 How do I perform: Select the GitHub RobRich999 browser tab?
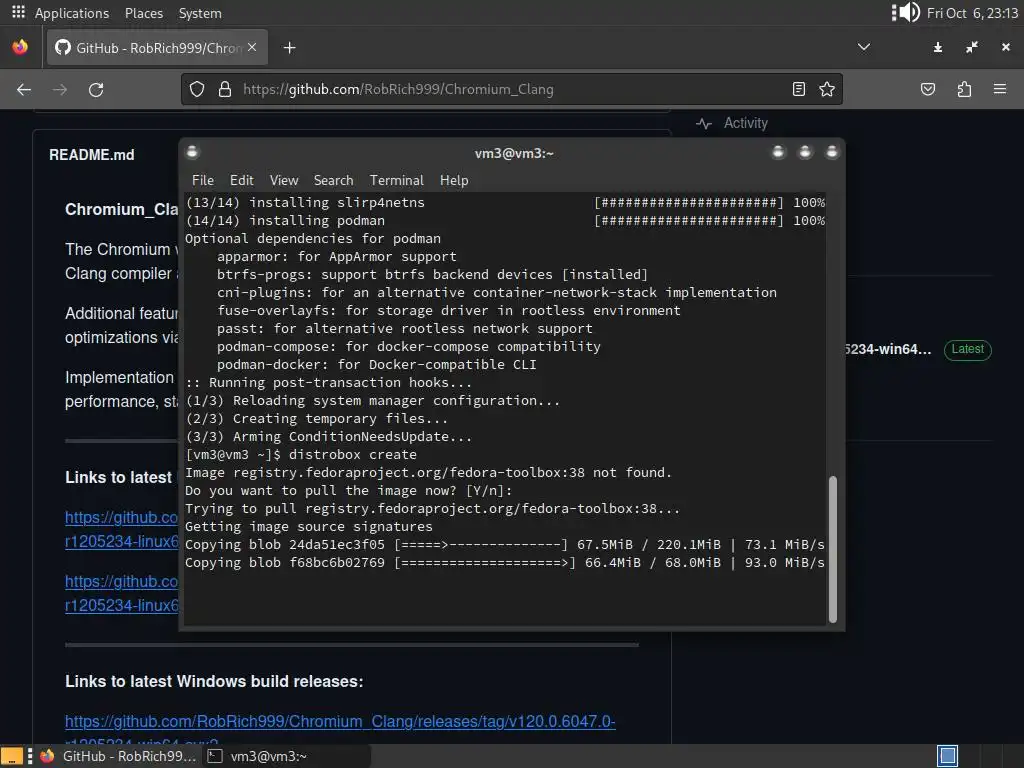(x=157, y=48)
